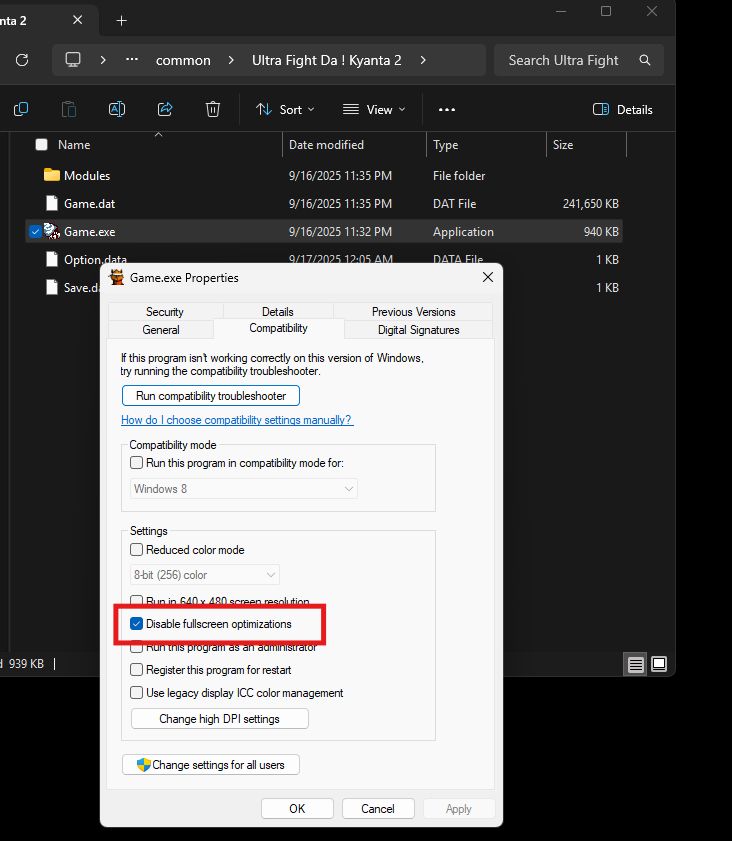The height and width of the screenshot is (841, 732).
Task: Uncheck the Game.exe row selection checkbox
Action: tap(35, 232)
